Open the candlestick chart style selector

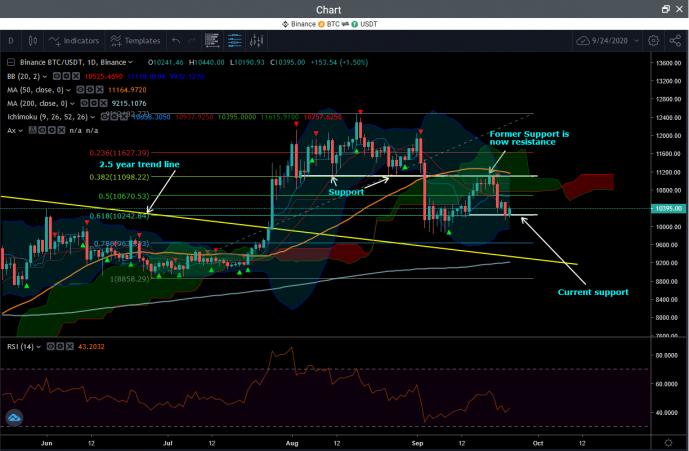click(33, 41)
